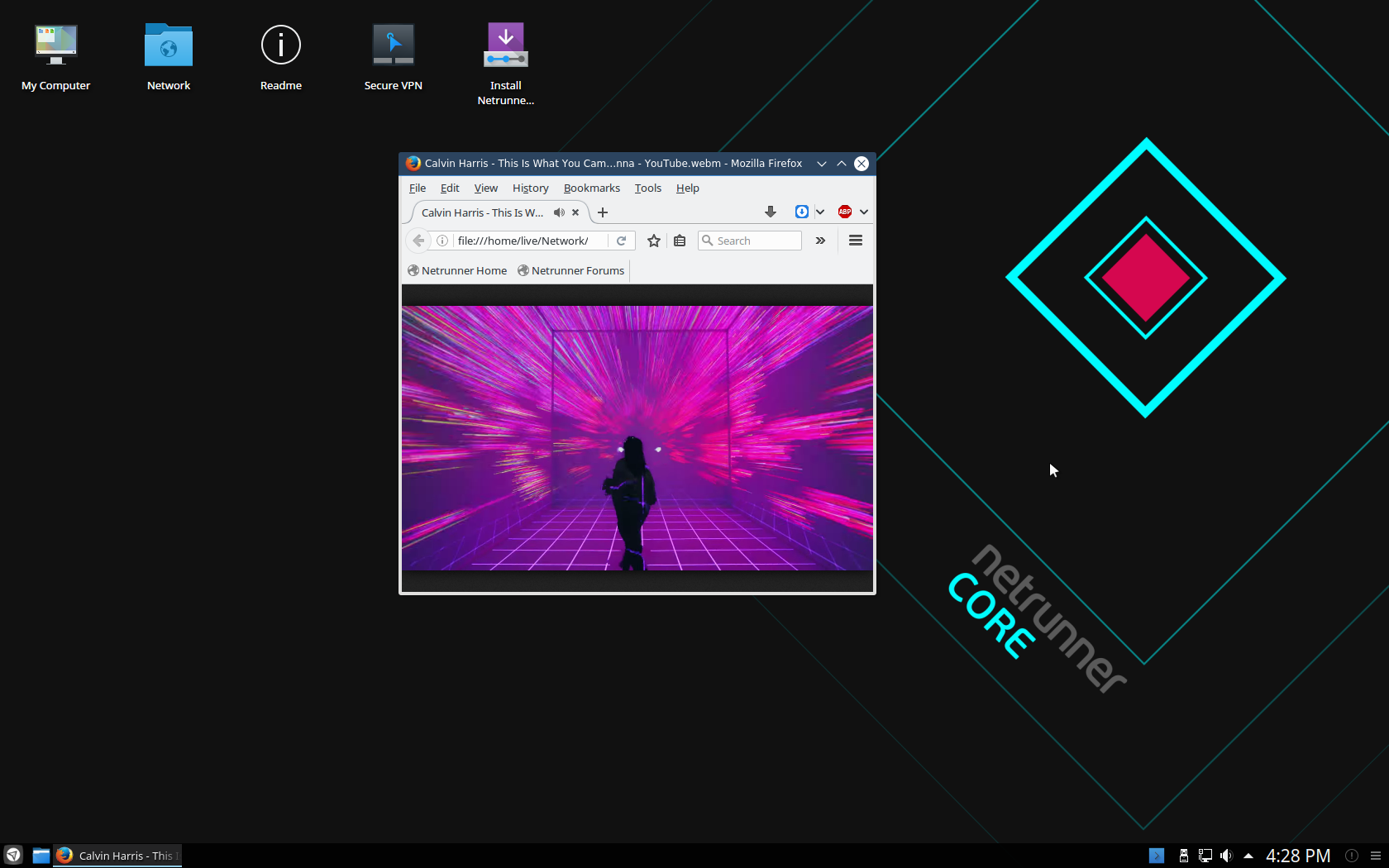Open the History menu
This screenshot has width=1389, height=868.
click(x=530, y=188)
